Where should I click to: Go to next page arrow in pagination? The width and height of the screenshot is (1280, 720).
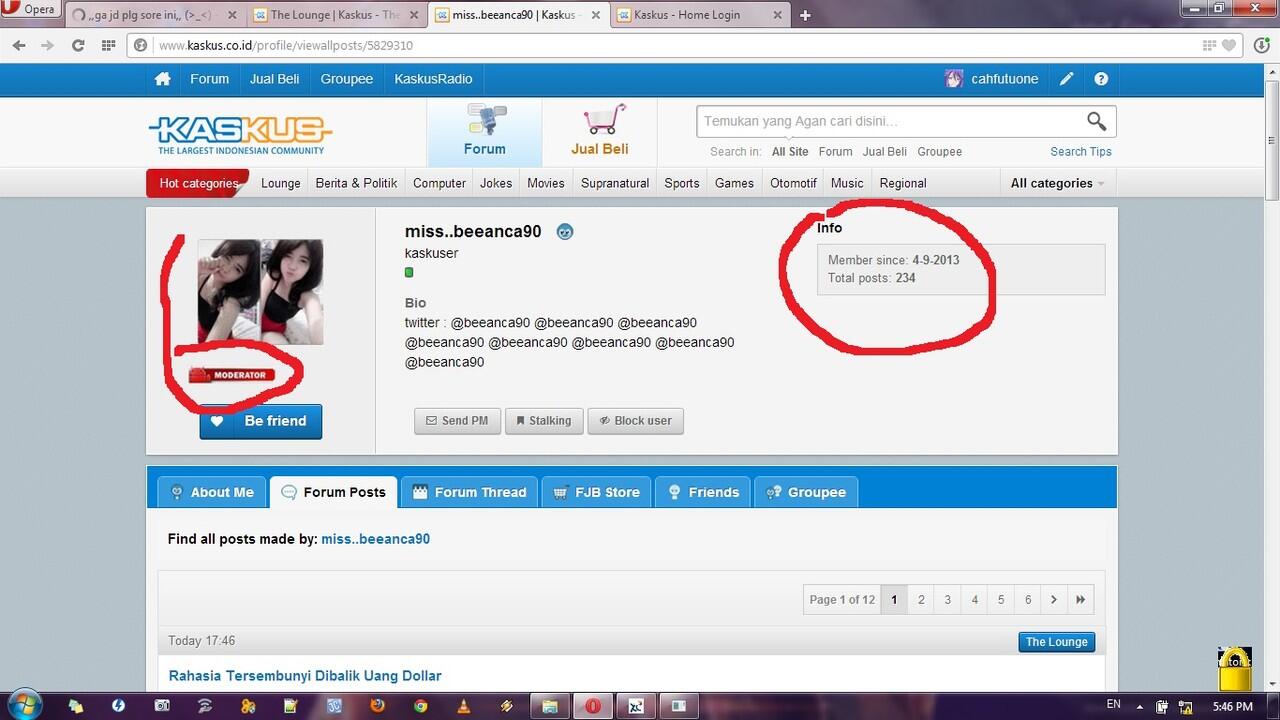coord(1053,600)
